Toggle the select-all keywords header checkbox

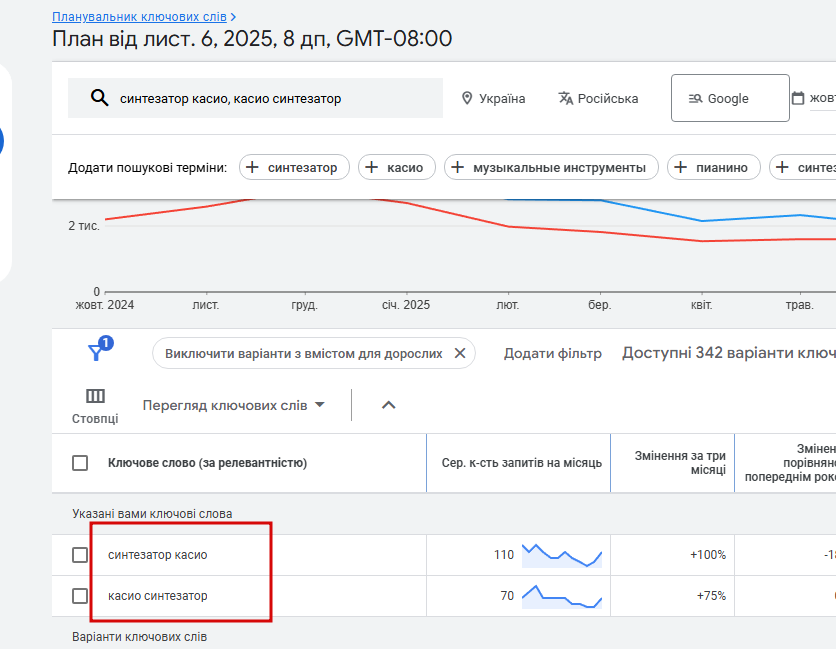pos(80,463)
